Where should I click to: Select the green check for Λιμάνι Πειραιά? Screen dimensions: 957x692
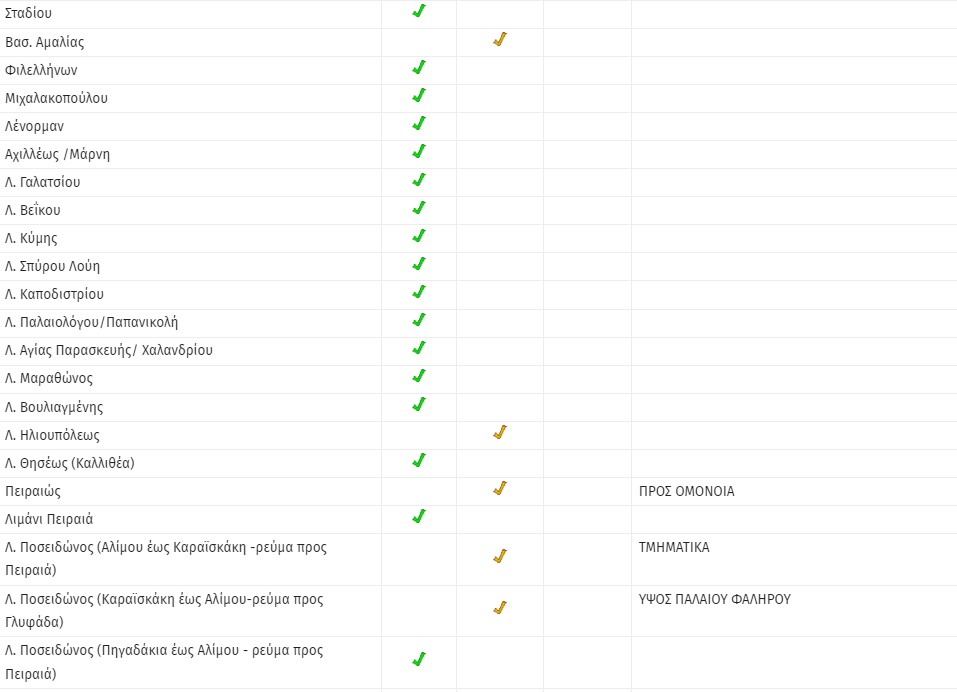click(419, 517)
